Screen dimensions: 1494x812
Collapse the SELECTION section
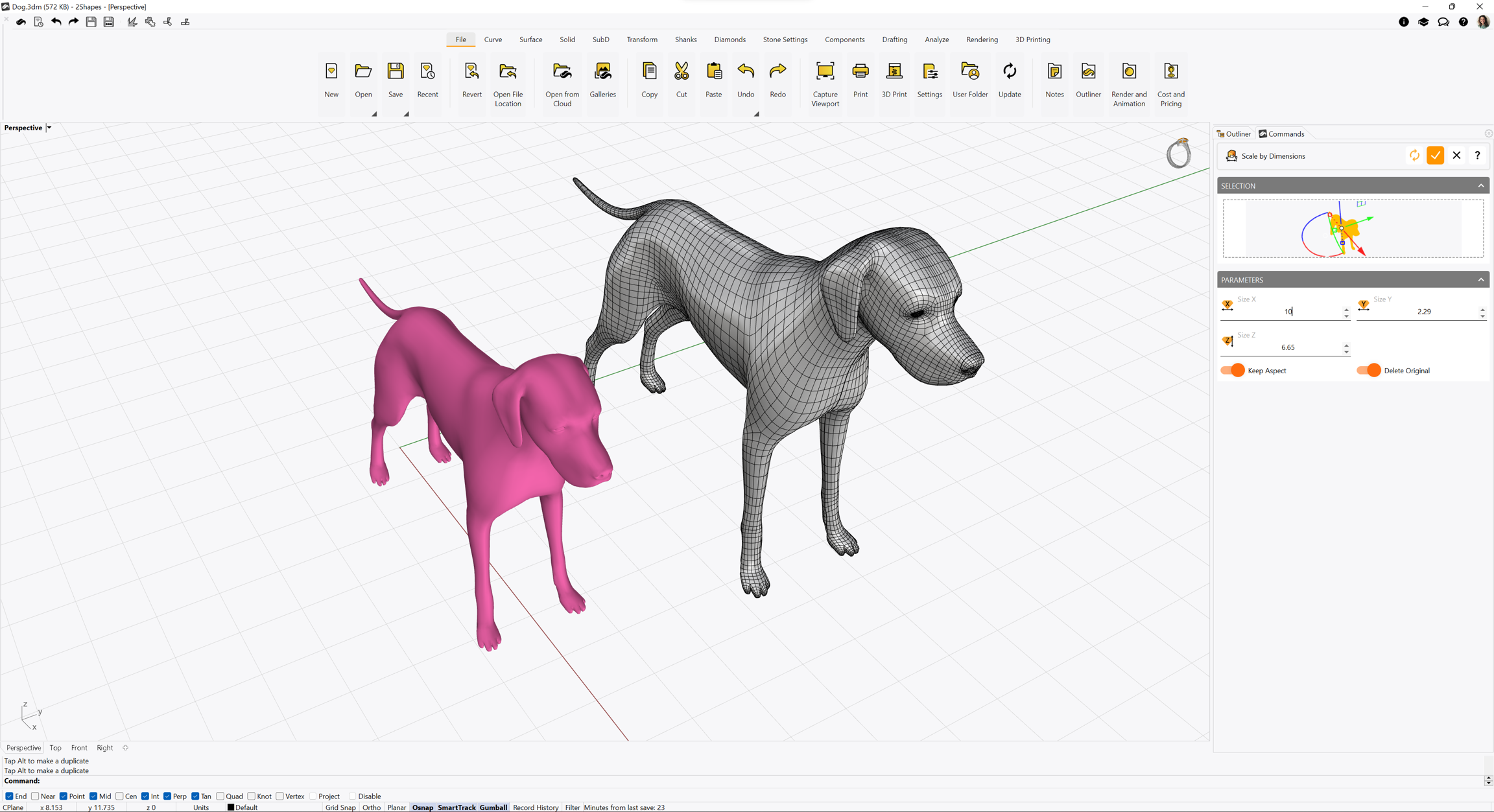(x=1480, y=186)
